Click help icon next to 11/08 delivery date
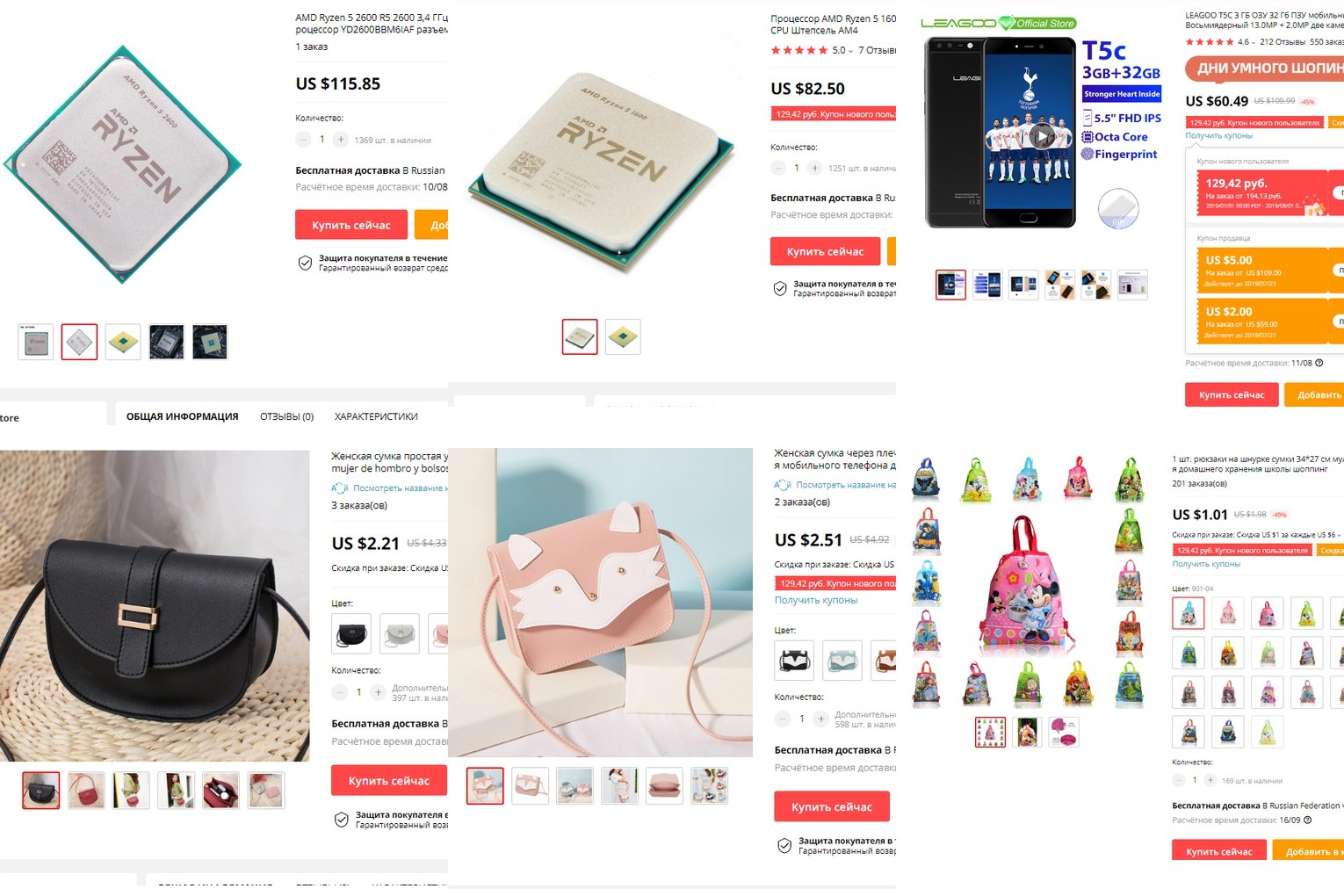1344x896 pixels. tap(1319, 363)
